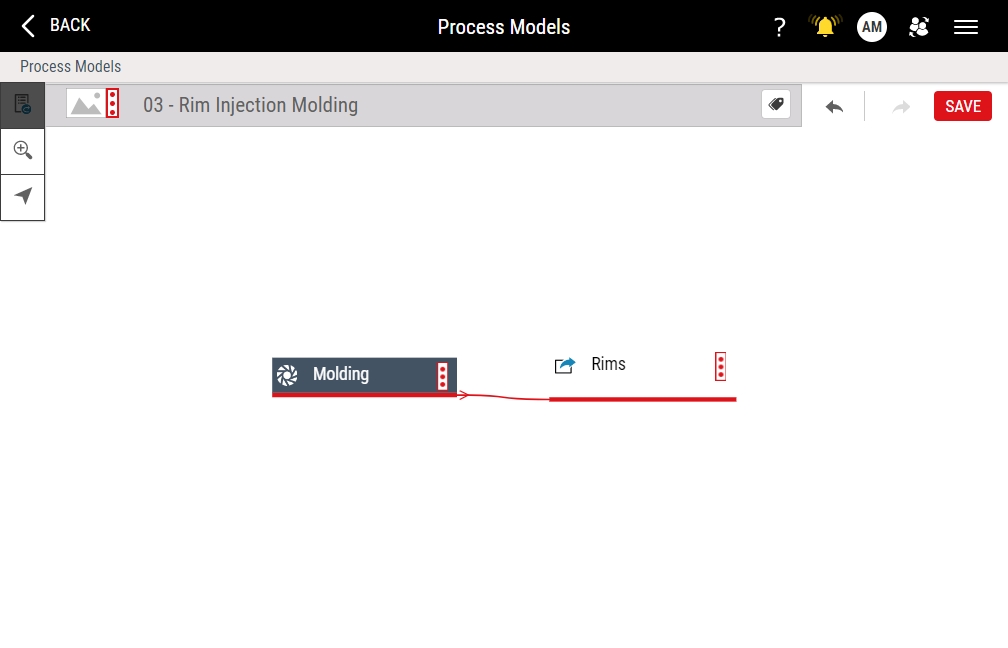
Task: Save the process model
Action: point(962,106)
